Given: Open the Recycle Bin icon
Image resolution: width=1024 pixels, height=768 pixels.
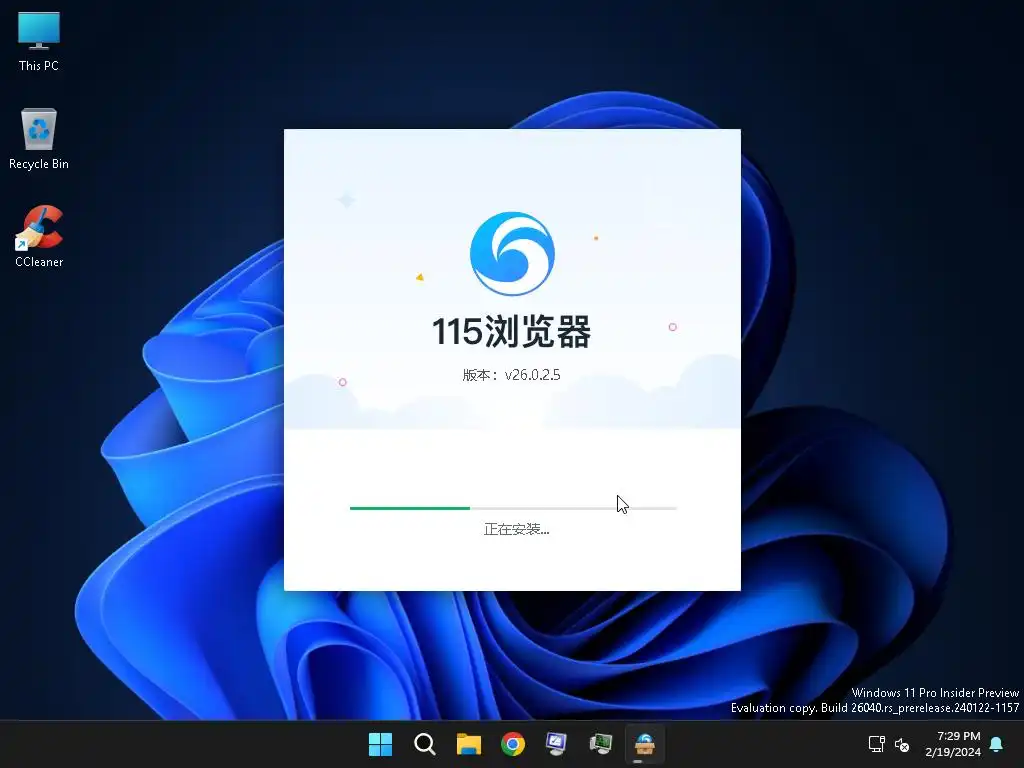Looking at the screenshot, I should [x=39, y=138].
